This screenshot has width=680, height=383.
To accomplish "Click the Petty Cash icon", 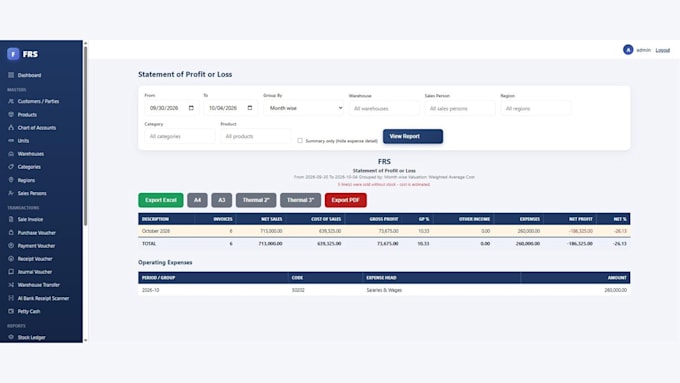I will coord(11,311).
